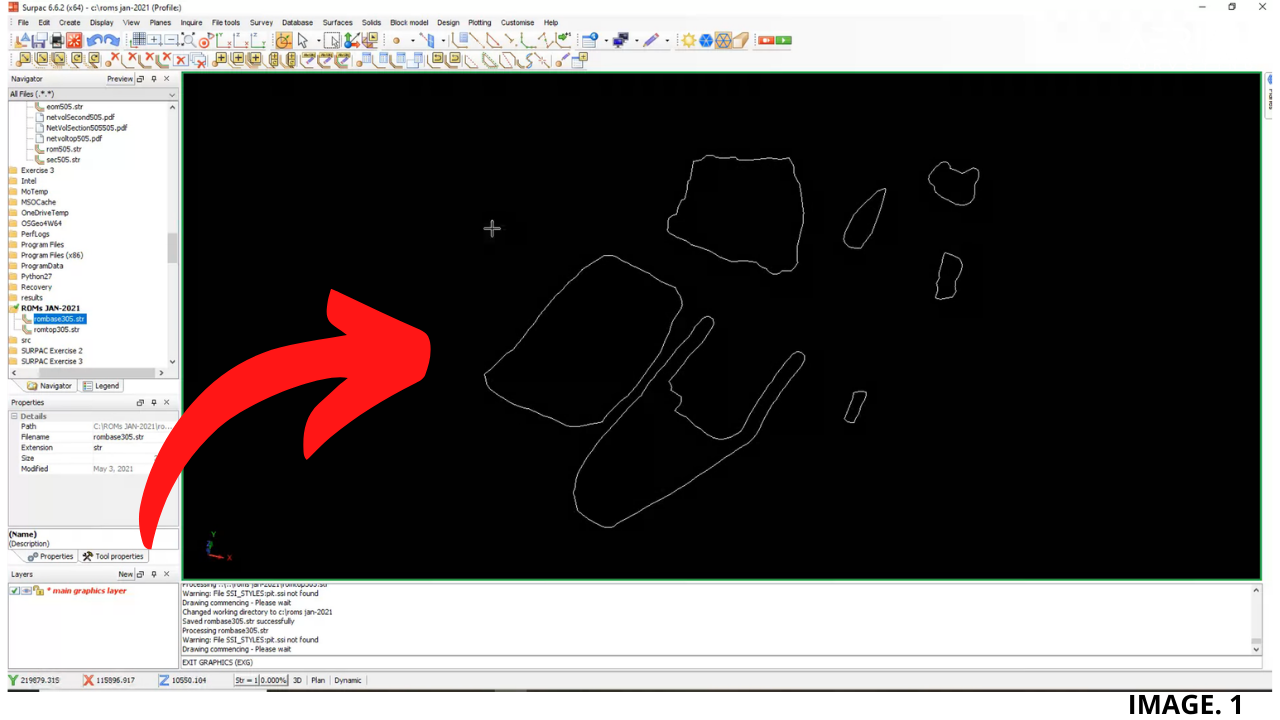Screen dimensions: 1280x720
Task: Select the pointer selection arrow tool
Action: 302,40
